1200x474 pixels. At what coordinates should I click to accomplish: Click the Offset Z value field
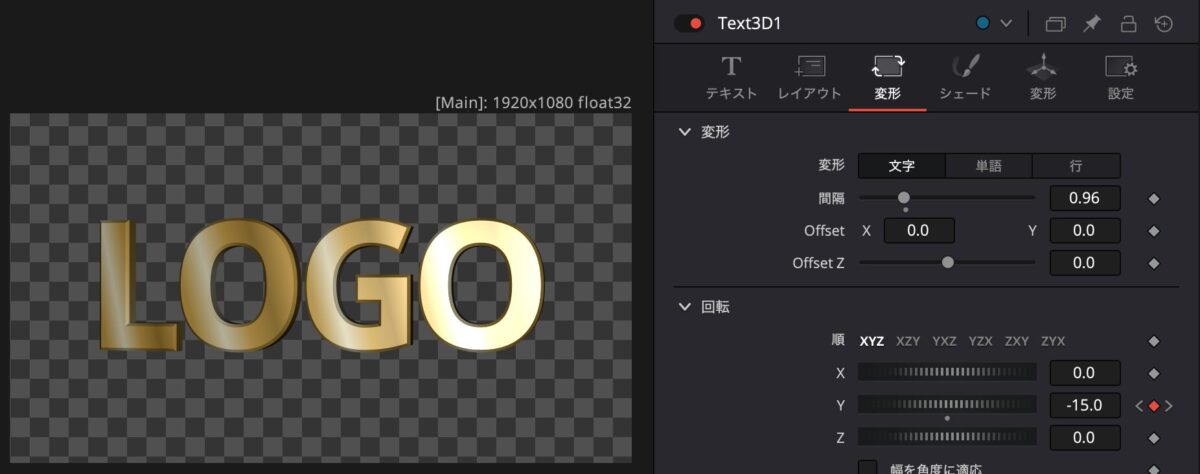point(1085,263)
